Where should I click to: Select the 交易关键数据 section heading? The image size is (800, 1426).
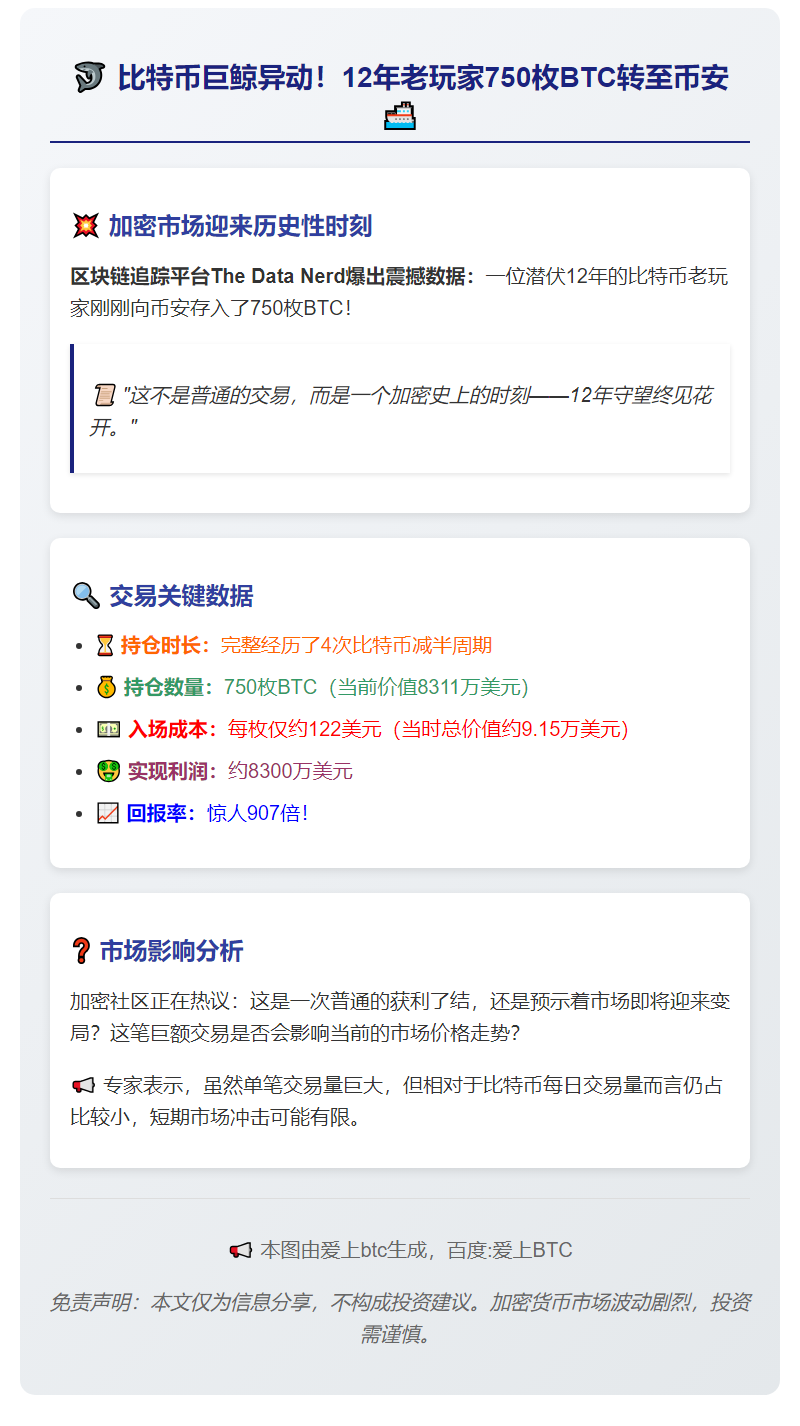click(x=181, y=596)
